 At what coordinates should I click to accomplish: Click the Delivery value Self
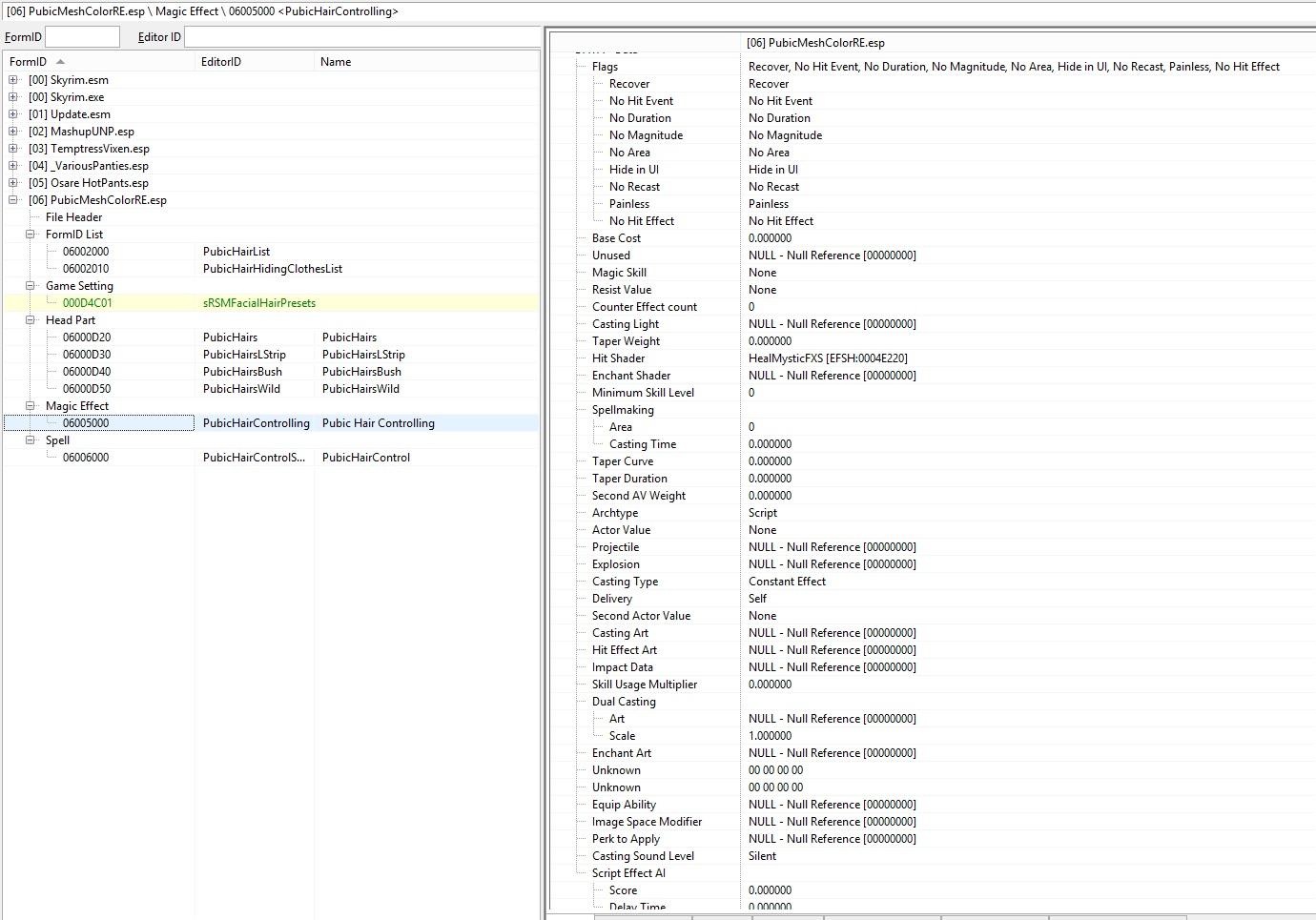pos(757,599)
